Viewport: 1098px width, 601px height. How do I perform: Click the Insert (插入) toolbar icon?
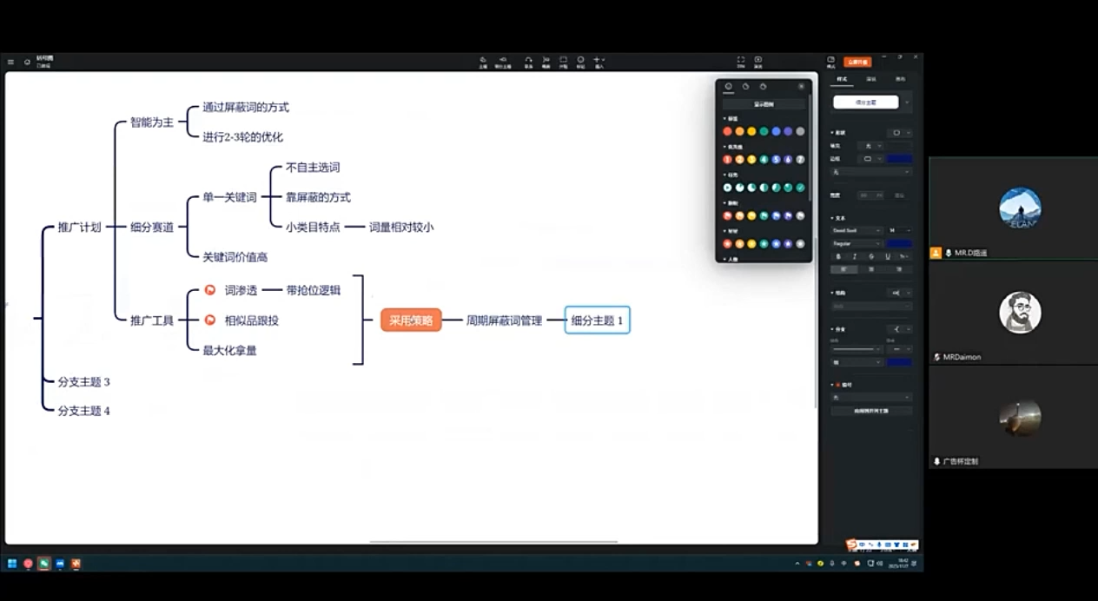[598, 61]
